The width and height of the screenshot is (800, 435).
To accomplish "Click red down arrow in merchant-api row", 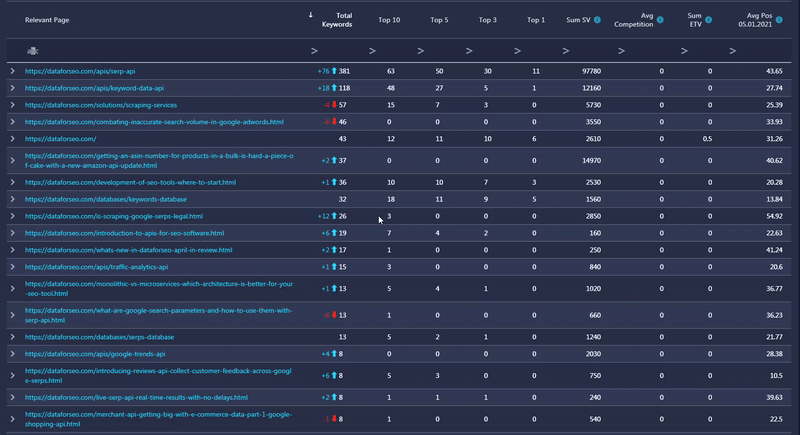I will tap(334, 419).
